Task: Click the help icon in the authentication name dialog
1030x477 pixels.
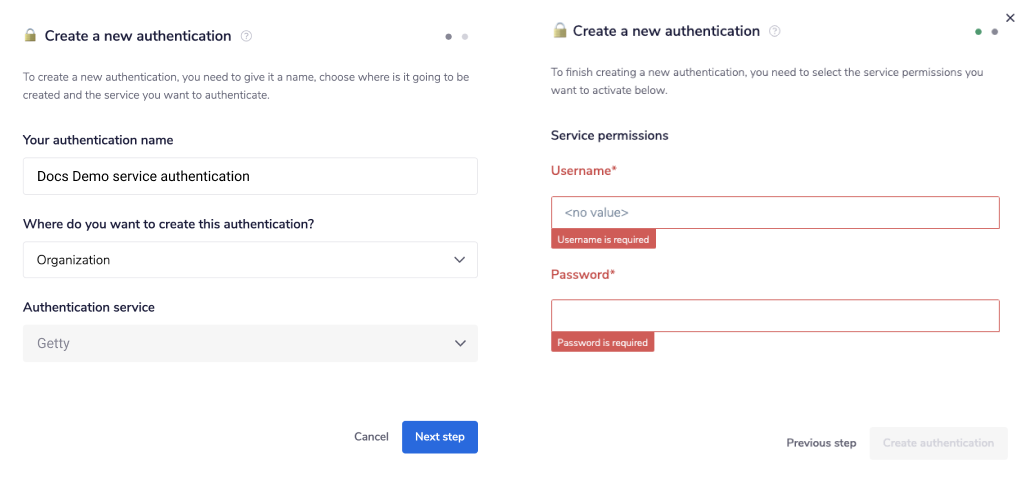Action: tap(247, 36)
